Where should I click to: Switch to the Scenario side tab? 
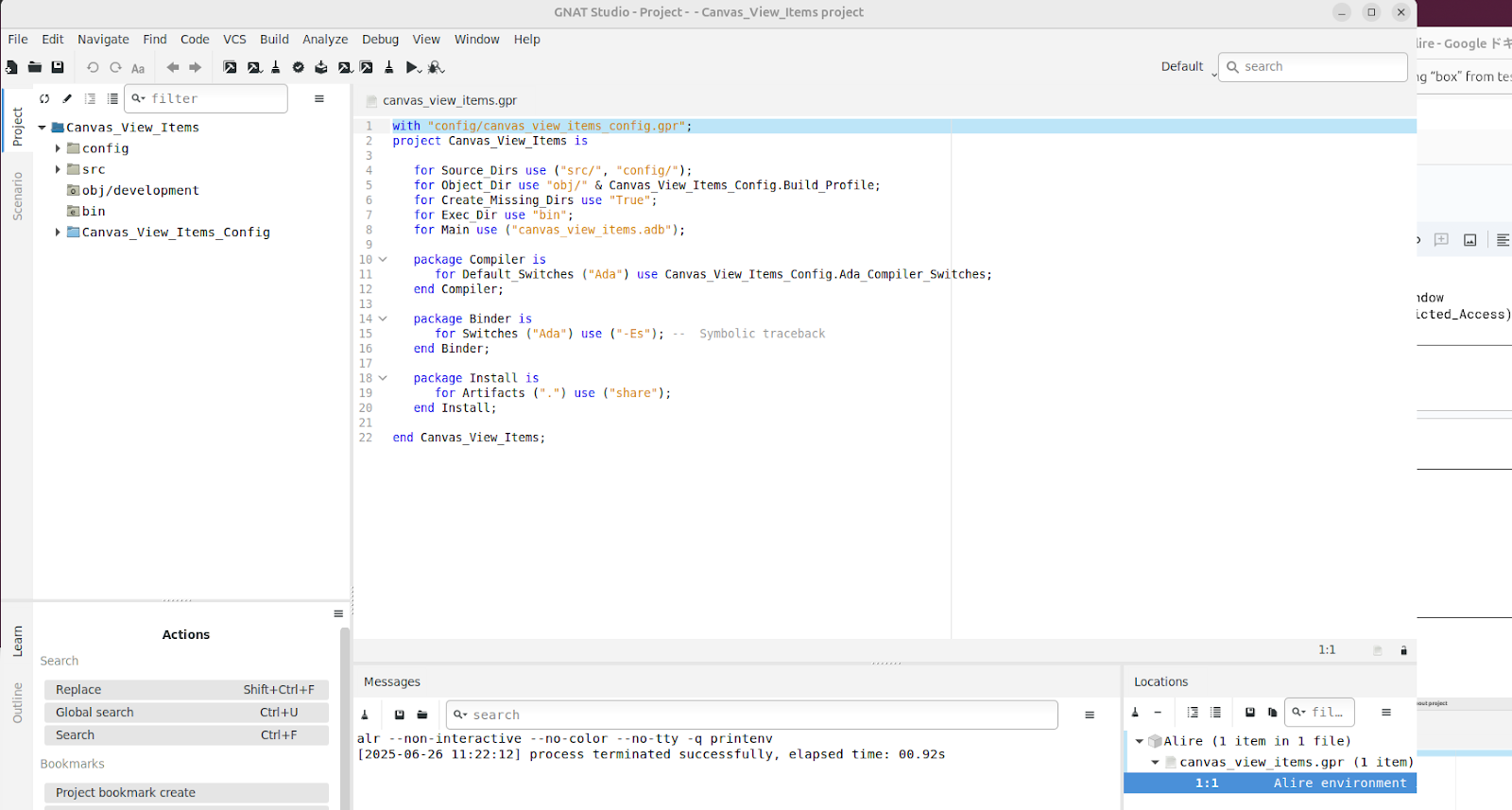tap(17, 197)
